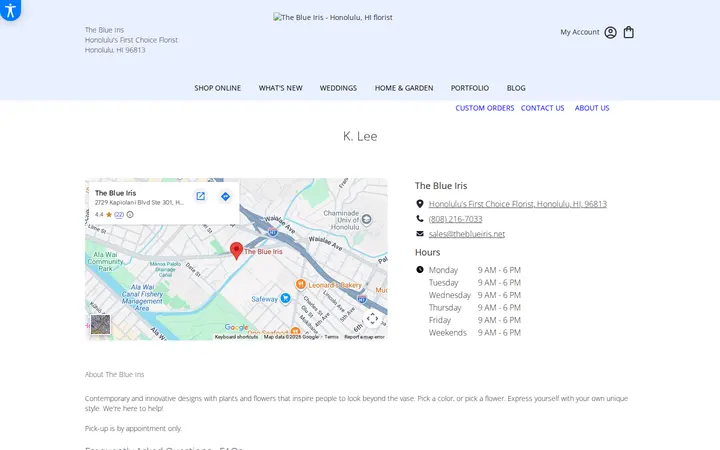Click the map camera controls button
The height and width of the screenshot is (450, 720).
coord(372,318)
